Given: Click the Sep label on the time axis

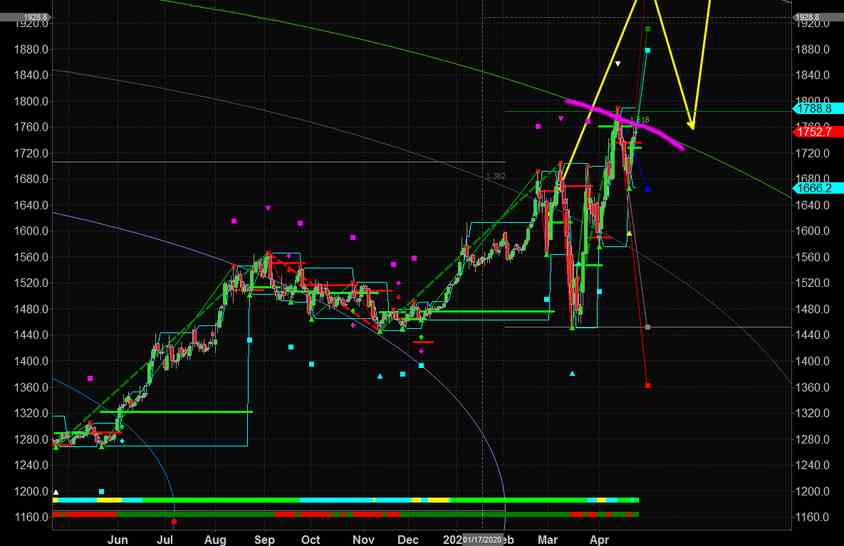Looking at the screenshot, I should (264, 538).
